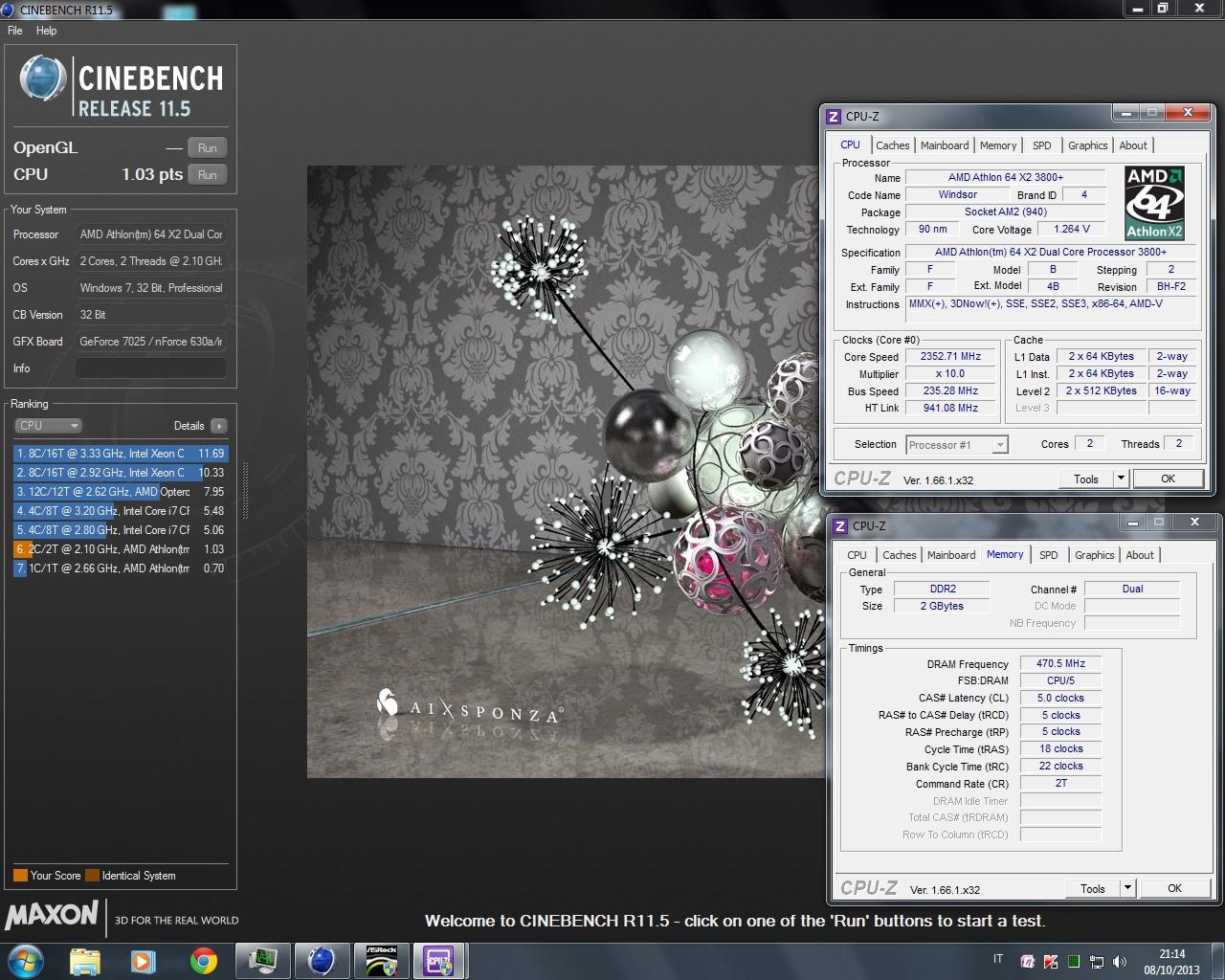Image resolution: width=1225 pixels, height=980 pixels.
Task: Switch to Mainboard tab in upper CPU-Z window
Action: (945, 145)
